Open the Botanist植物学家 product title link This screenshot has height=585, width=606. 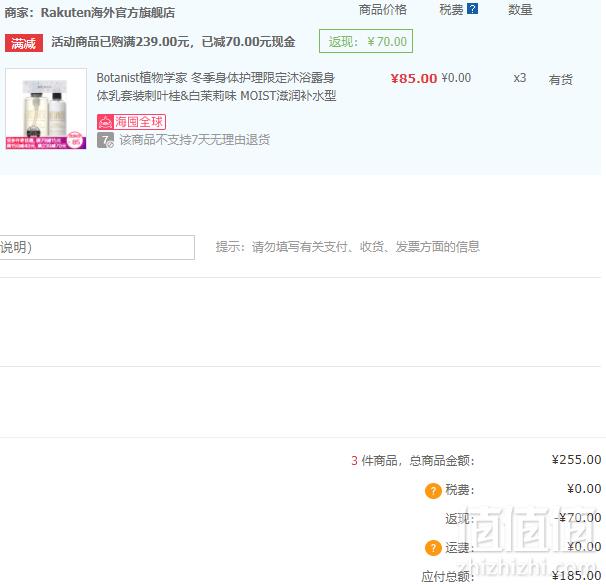(216, 87)
